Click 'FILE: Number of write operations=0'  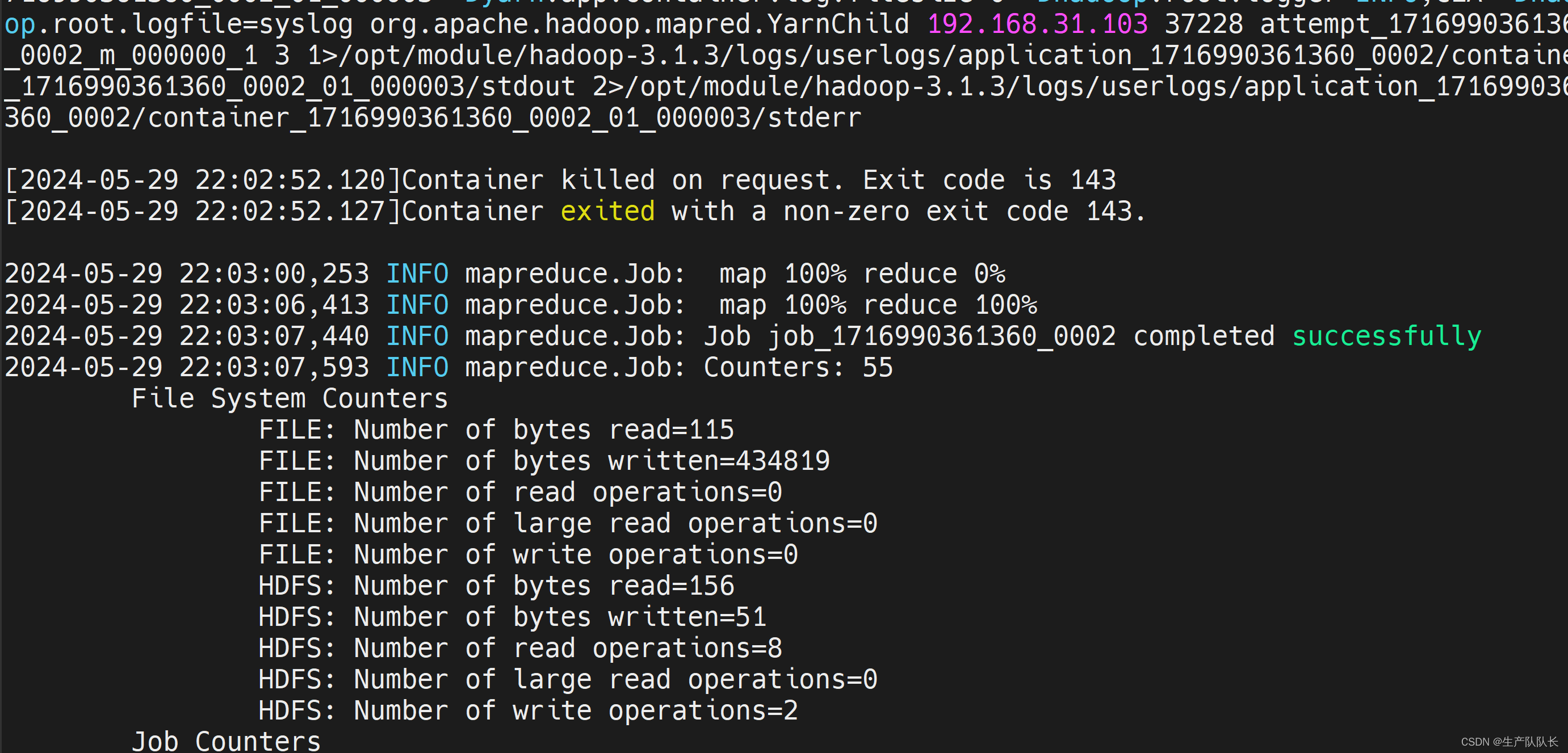[x=529, y=555]
